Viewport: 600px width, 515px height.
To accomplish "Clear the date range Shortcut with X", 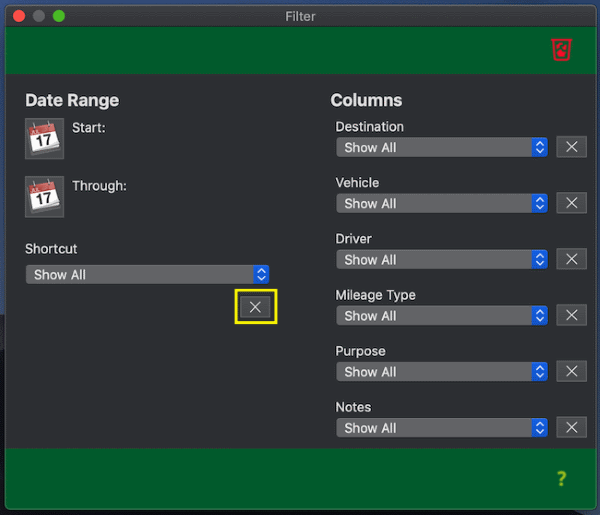I will click(x=255, y=307).
